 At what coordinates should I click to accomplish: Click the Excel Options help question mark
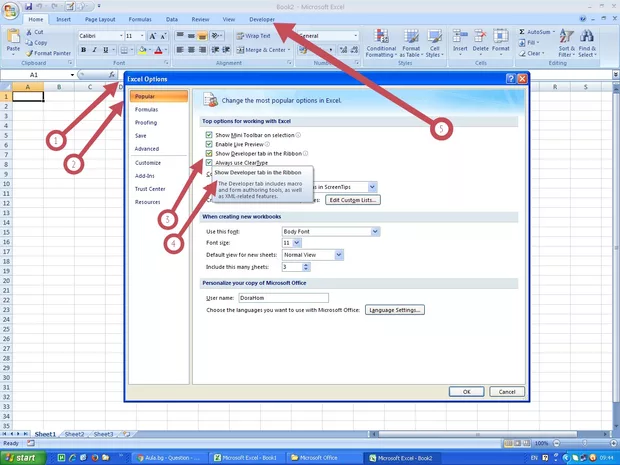coord(510,79)
